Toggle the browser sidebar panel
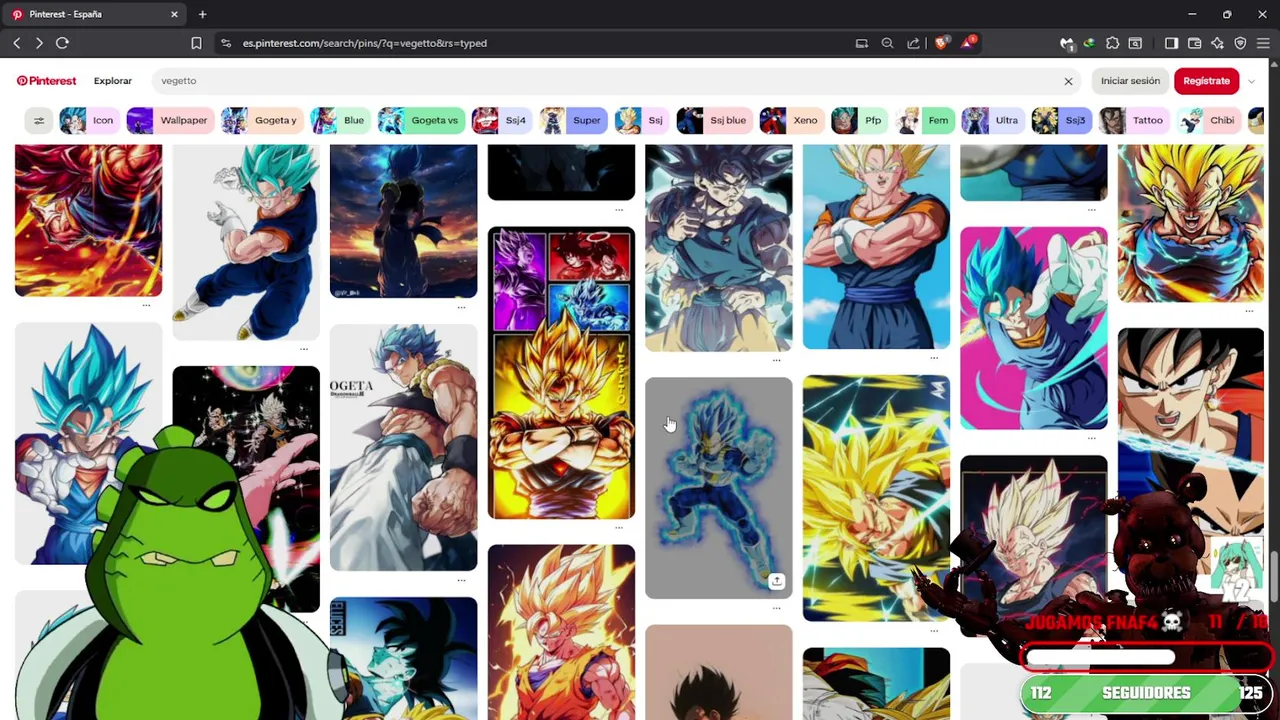 tap(1171, 43)
